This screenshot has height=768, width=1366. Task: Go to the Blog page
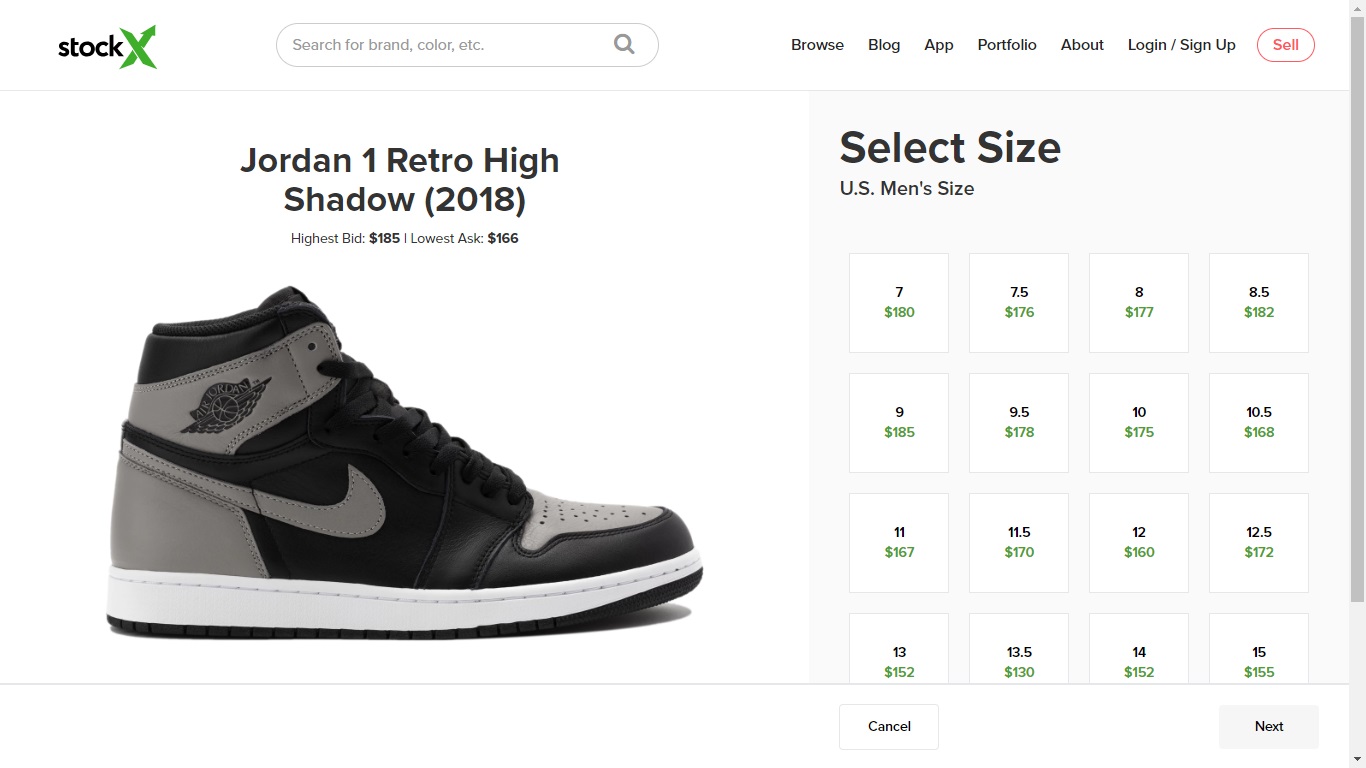click(884, 45)
